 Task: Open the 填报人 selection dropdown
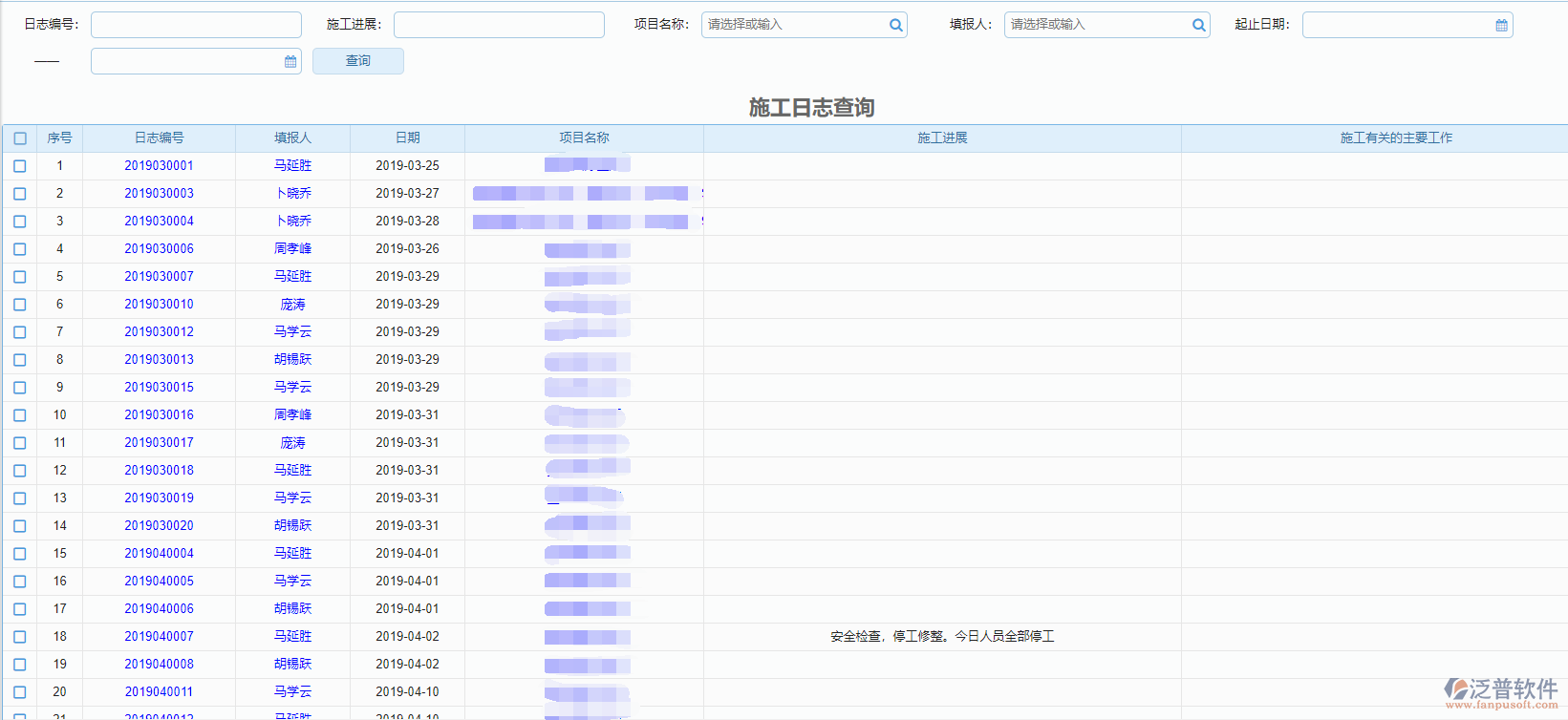pyautogui.click(x=1097, y=25)
